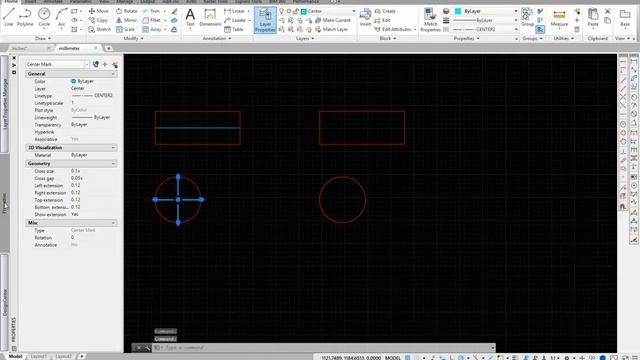Select the Dimension tool

coord(210,18)
